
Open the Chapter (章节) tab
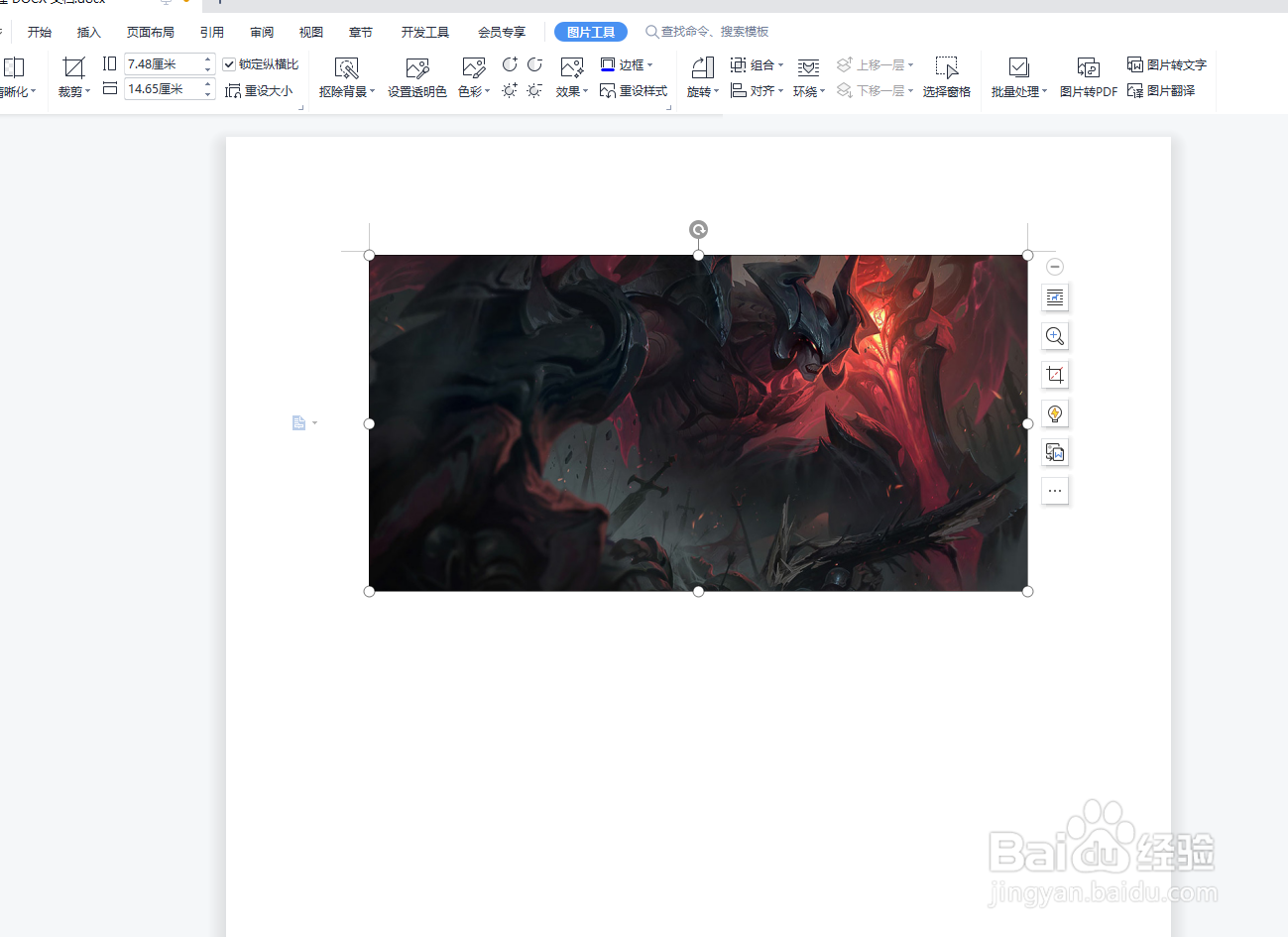coord(361,32)
